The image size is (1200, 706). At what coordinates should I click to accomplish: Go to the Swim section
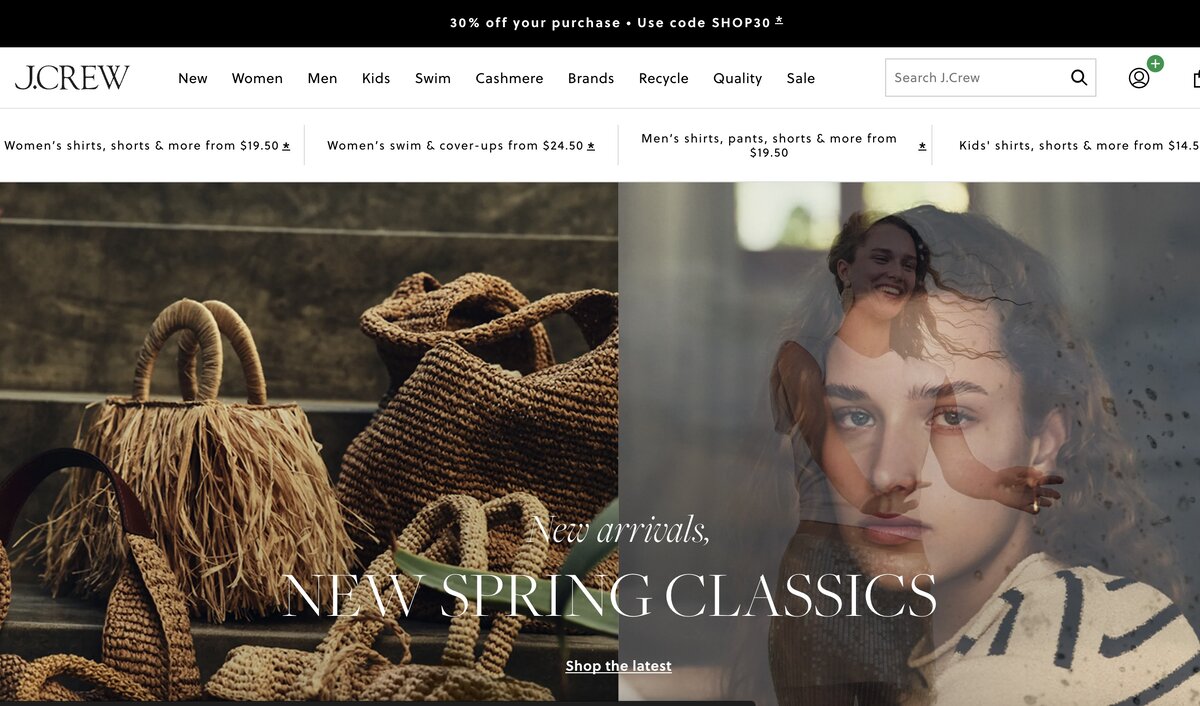point(433,78)
